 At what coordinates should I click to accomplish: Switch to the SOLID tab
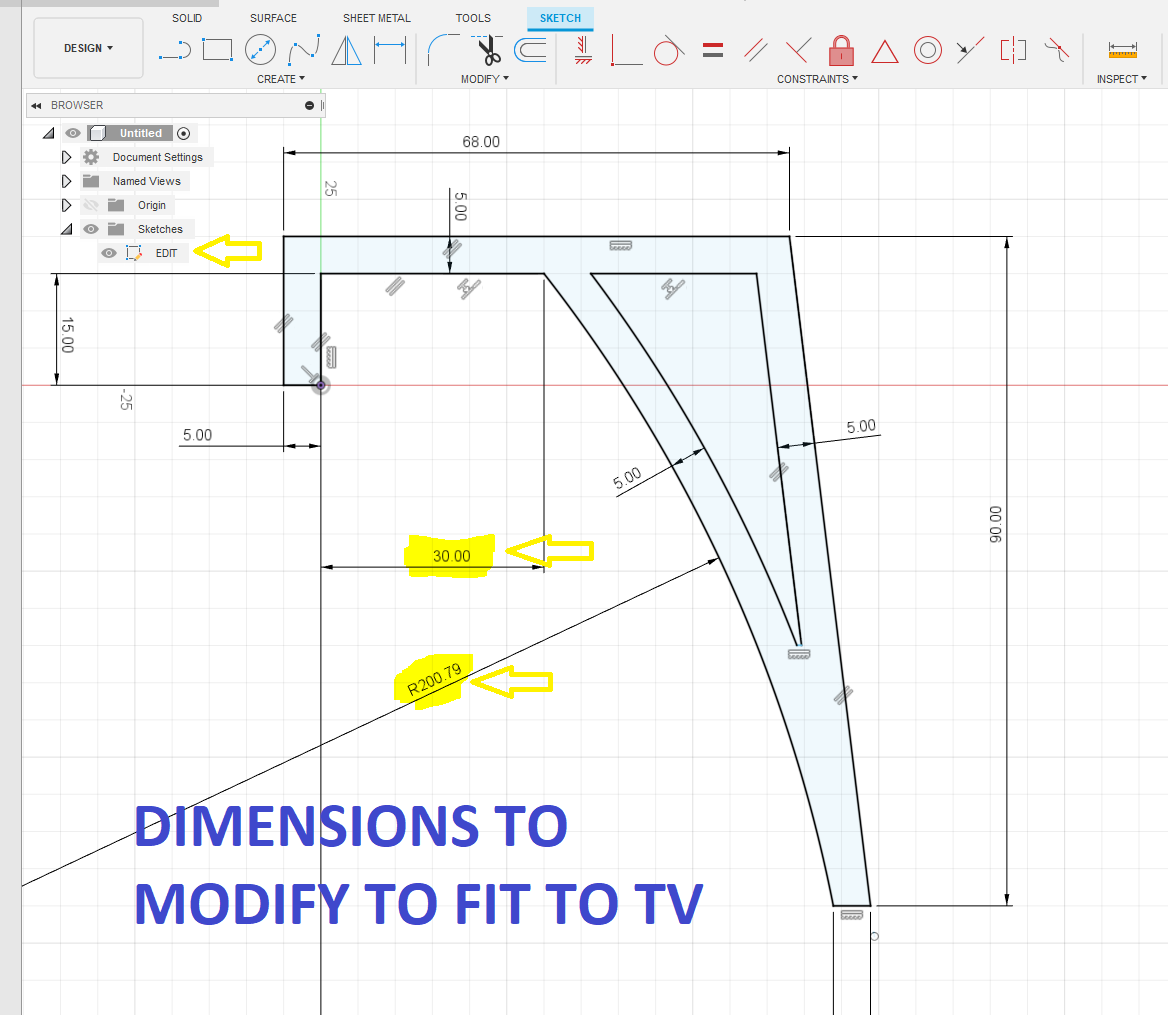click(x=187, y=18)
